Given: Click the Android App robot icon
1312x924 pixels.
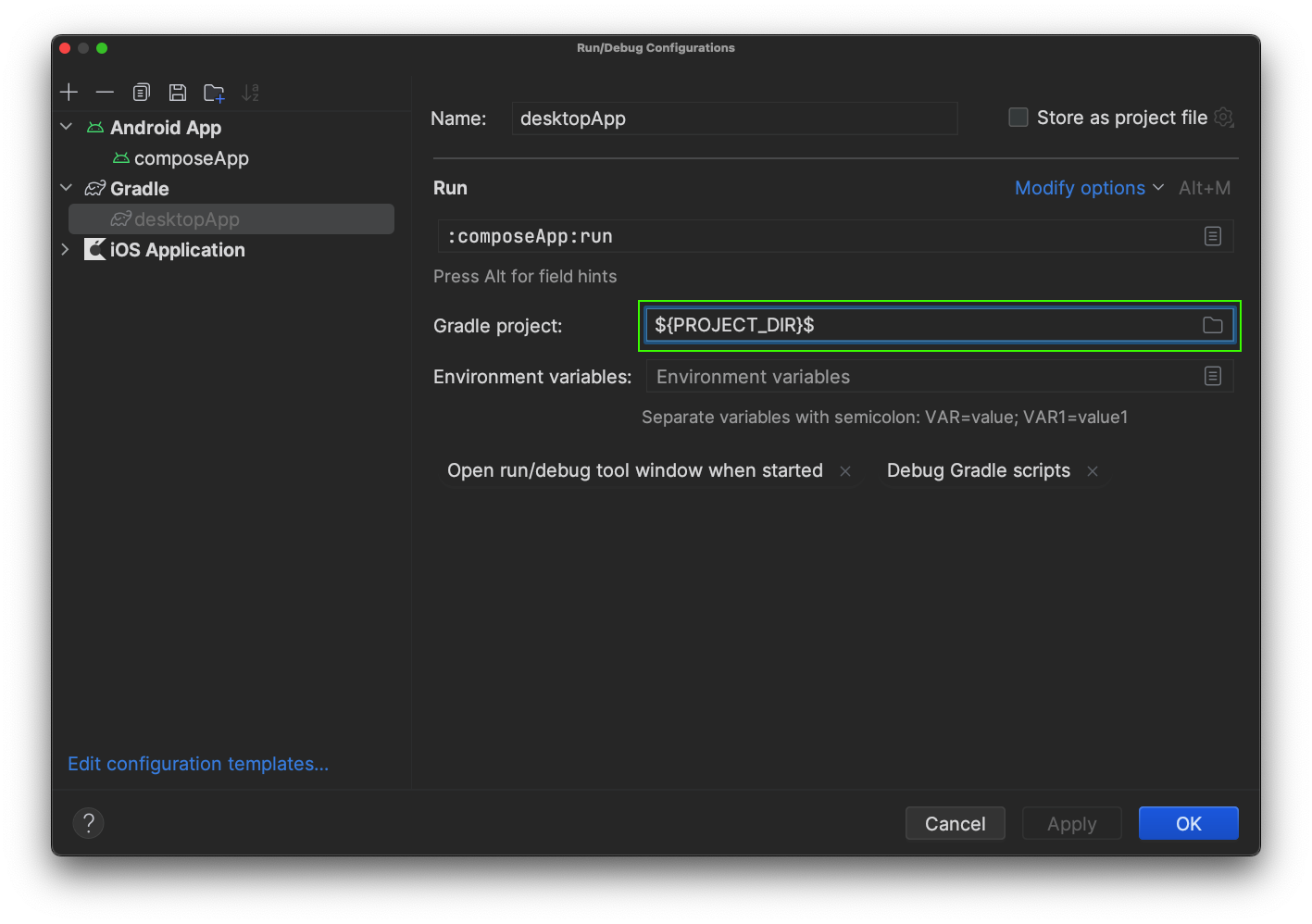Looking at the screenshot, I should pyautogui.click(x=95, y=128).
